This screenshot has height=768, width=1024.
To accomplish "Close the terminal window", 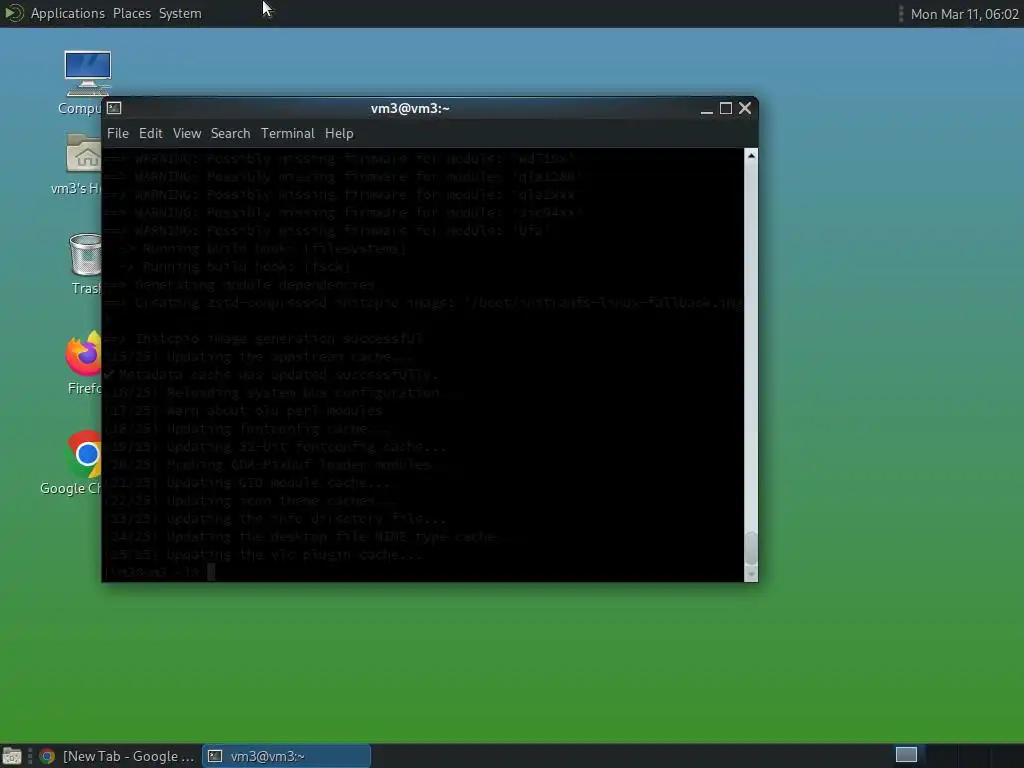I will [x=745, y=108].
